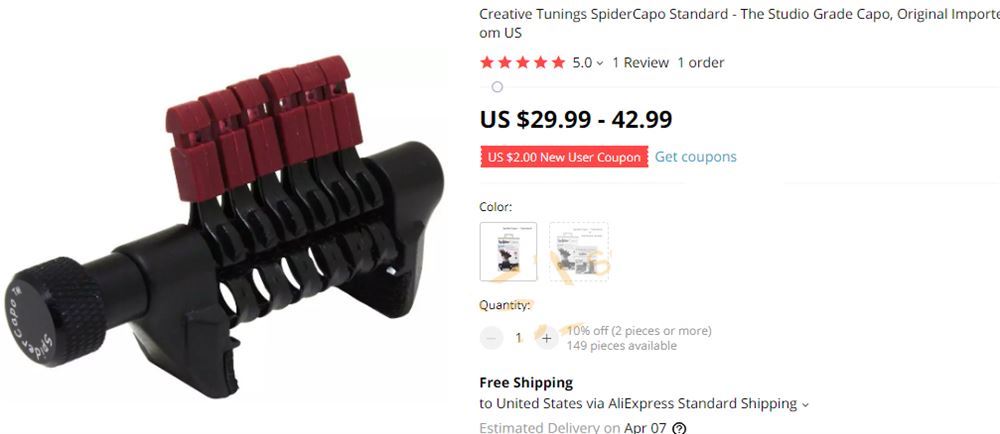Select the second color option thumbnail

[578, 251]
